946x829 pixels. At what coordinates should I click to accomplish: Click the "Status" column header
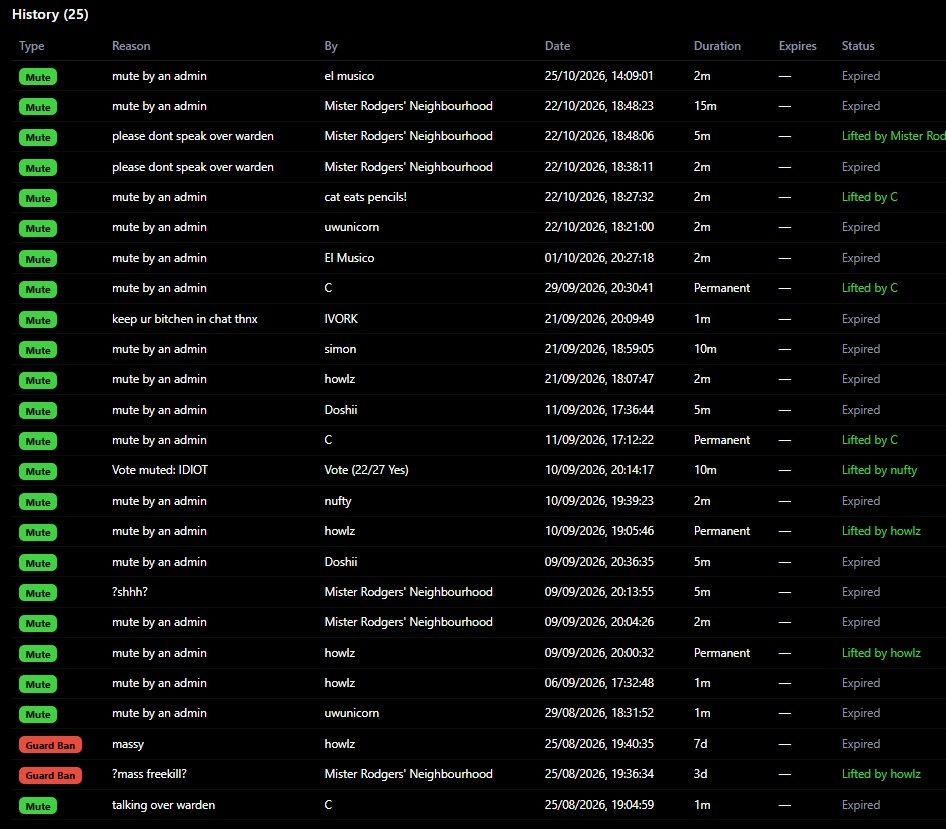pyautogui.click(x=858, y=46)
